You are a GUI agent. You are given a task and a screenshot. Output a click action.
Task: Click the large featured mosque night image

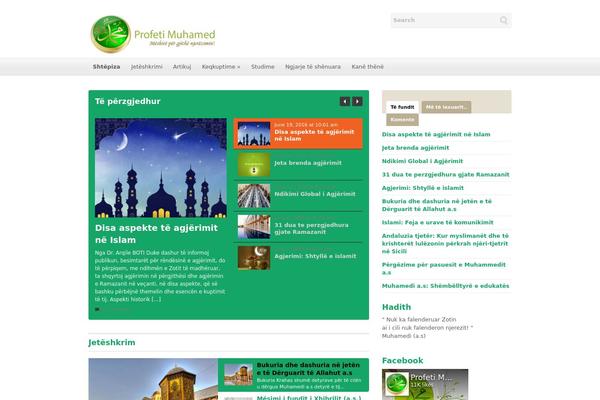[161, 168]
